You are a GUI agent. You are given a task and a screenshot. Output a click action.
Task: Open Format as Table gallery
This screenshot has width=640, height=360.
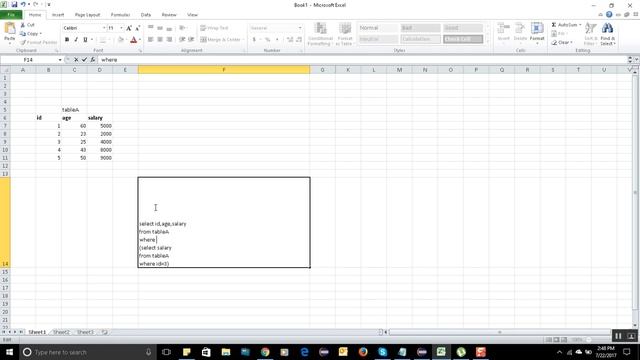pos(344,33)
